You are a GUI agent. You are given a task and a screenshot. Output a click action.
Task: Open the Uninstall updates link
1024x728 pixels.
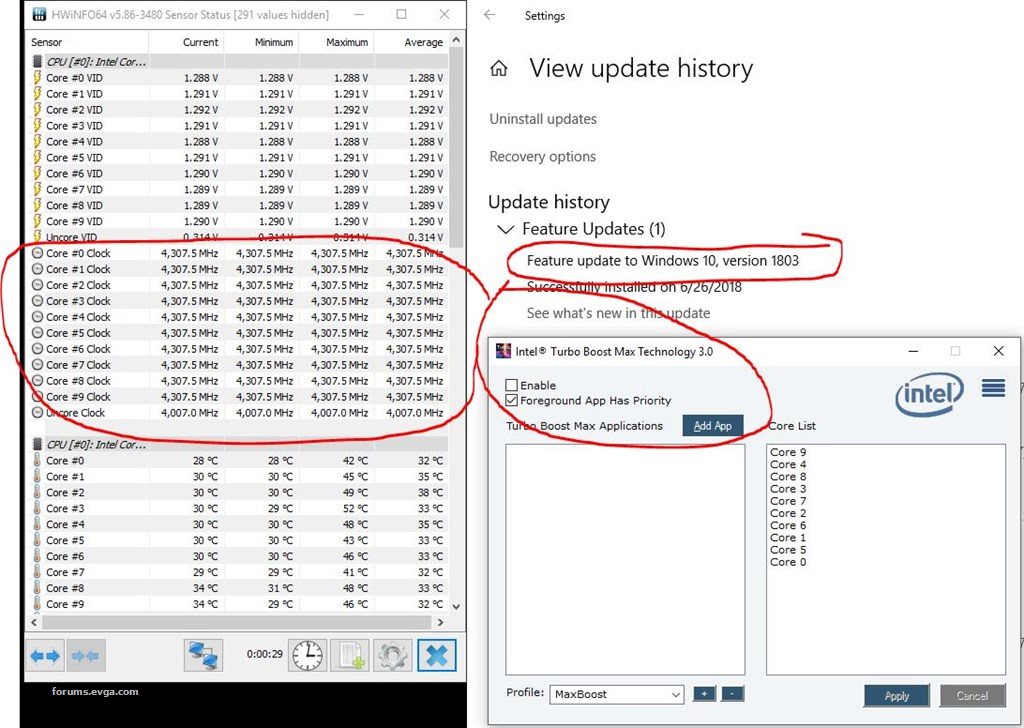point(543,119)
